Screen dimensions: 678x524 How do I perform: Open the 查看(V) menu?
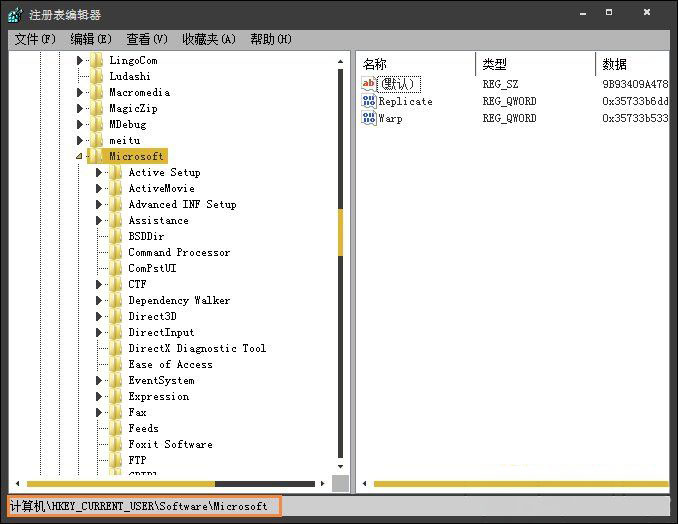[147, 39]
